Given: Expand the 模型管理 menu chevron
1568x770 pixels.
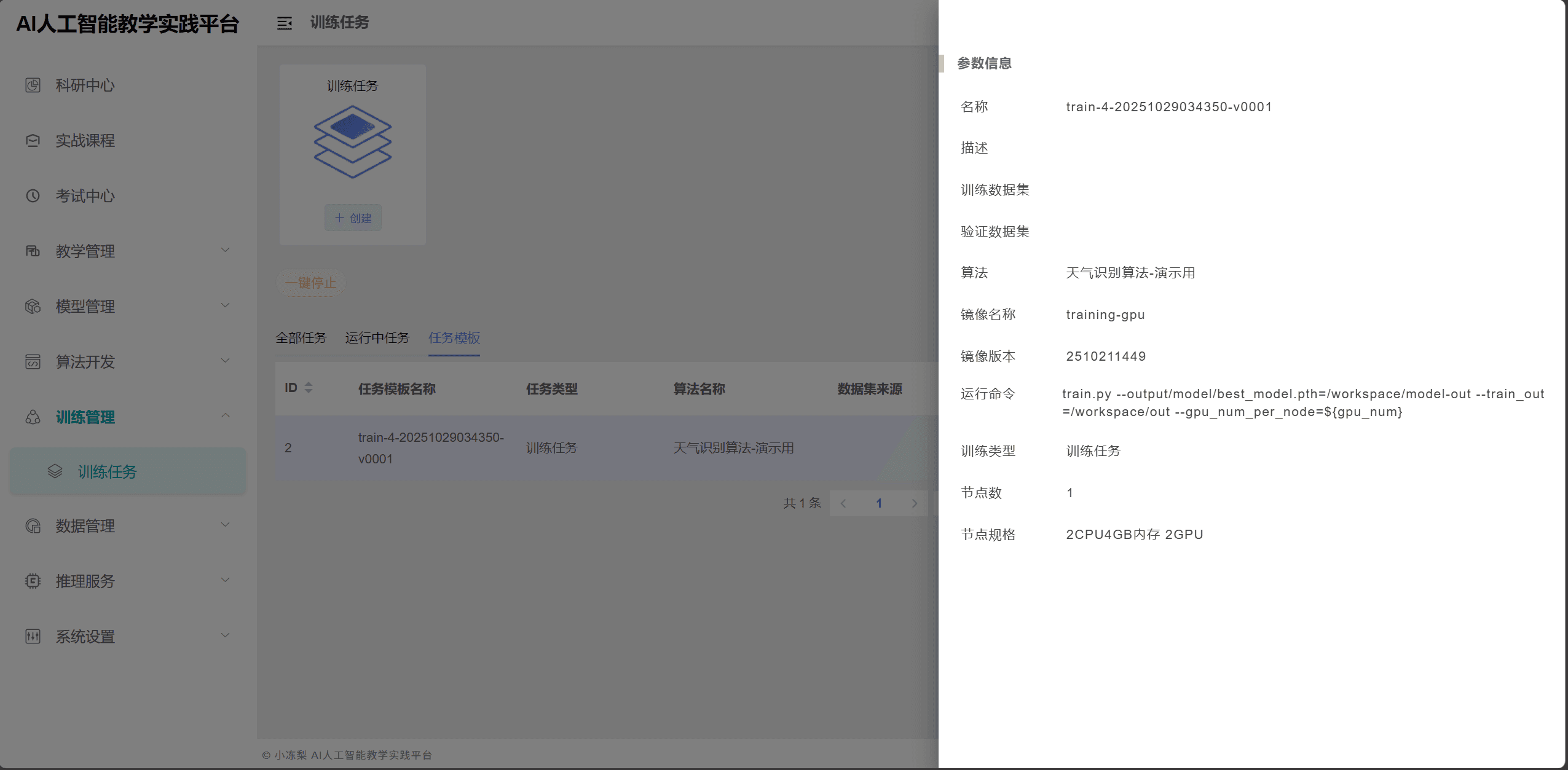Looking at the screenshot, I should click(226, 305).
